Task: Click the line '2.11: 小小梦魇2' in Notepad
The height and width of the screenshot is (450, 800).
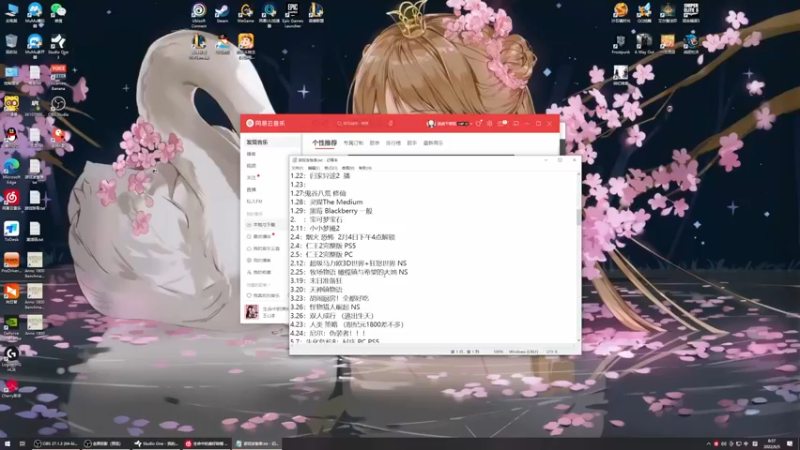Action: point(315,228)
